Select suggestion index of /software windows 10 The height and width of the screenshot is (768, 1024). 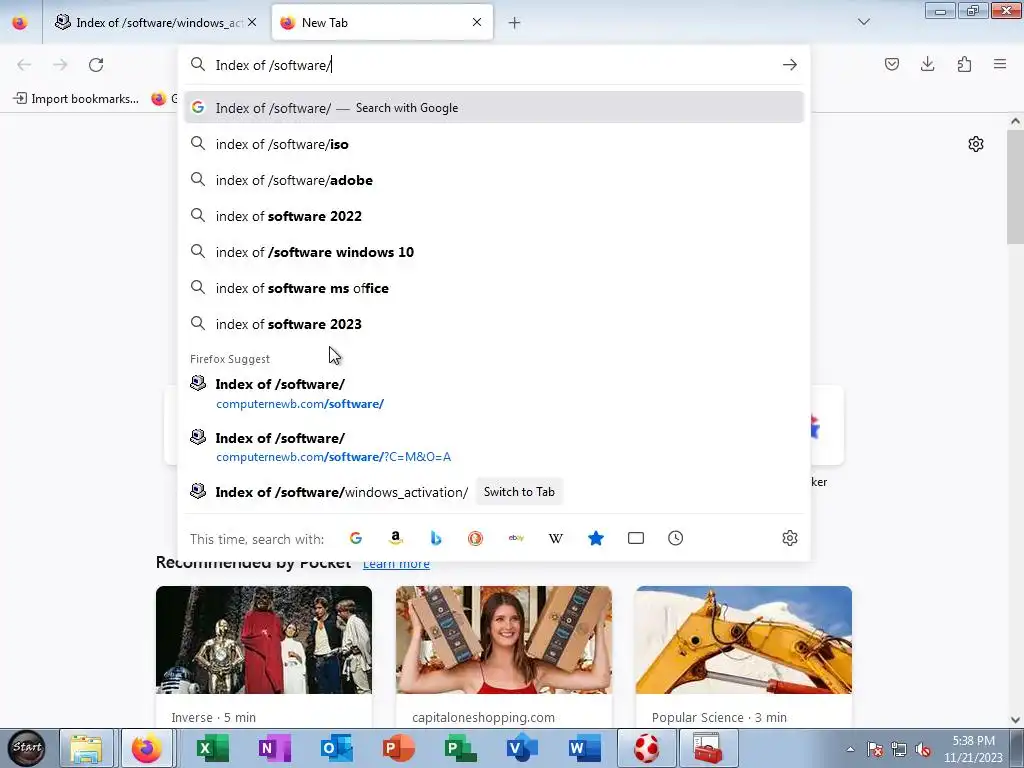(x=494, y=252)
